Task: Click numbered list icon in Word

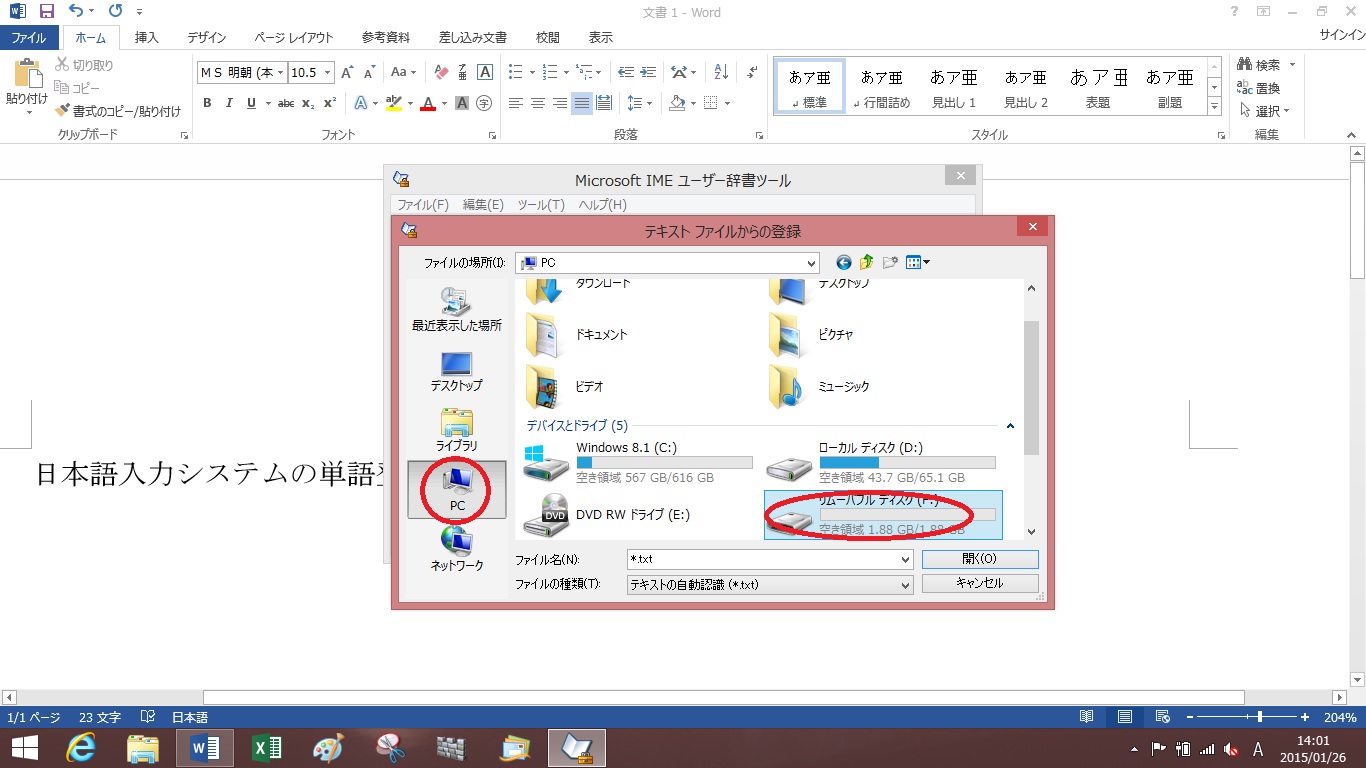Action: tap(549, 72)
